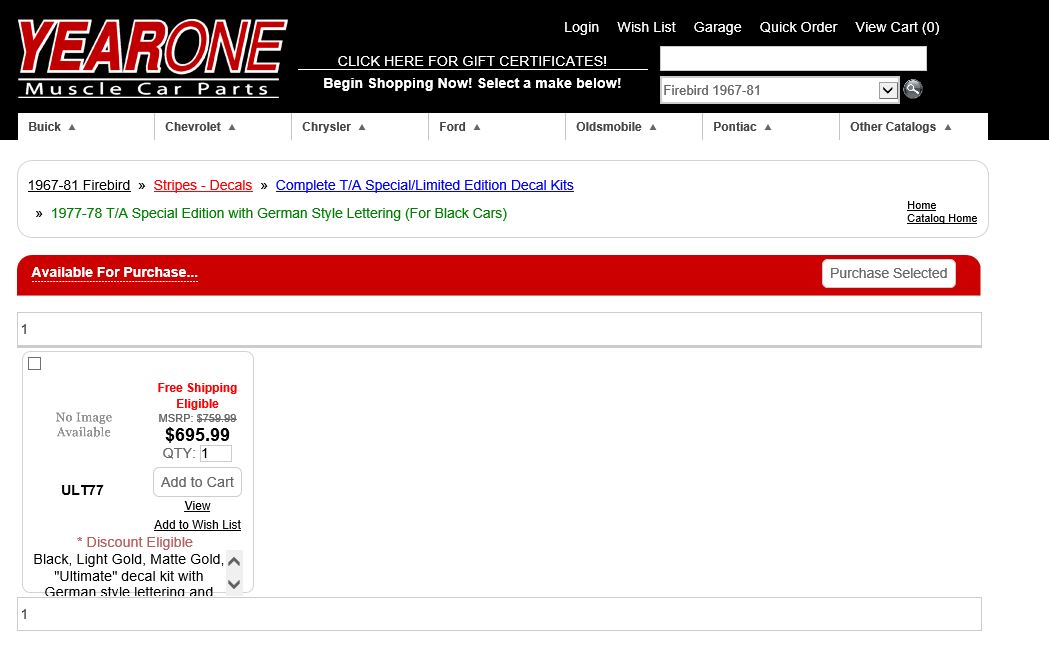Expand the Ford make menu
This screenshot has width=1049, height=661.
pos(460,127)
